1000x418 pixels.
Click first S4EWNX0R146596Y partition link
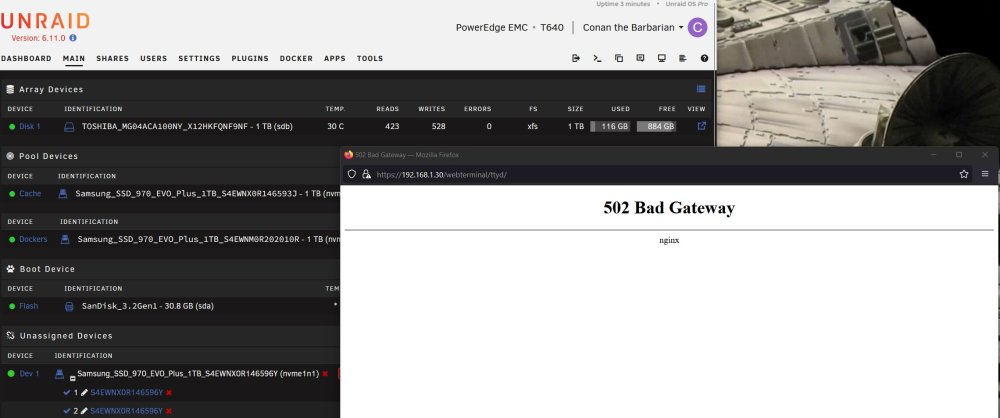(x=126, y=392)
